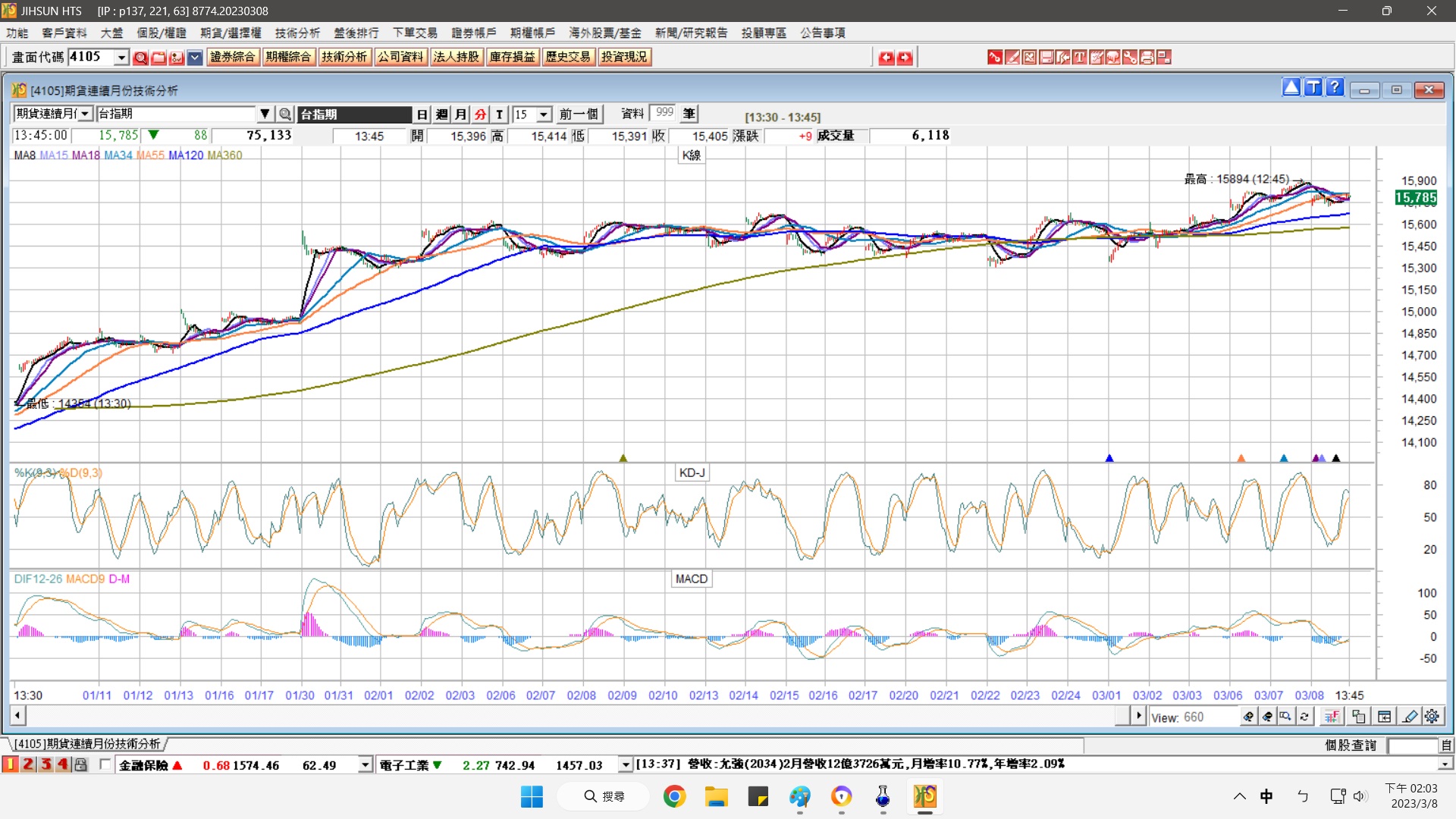
Task: Click the drawing pencil icon at chart bottom
Action: click(1410, 717)
